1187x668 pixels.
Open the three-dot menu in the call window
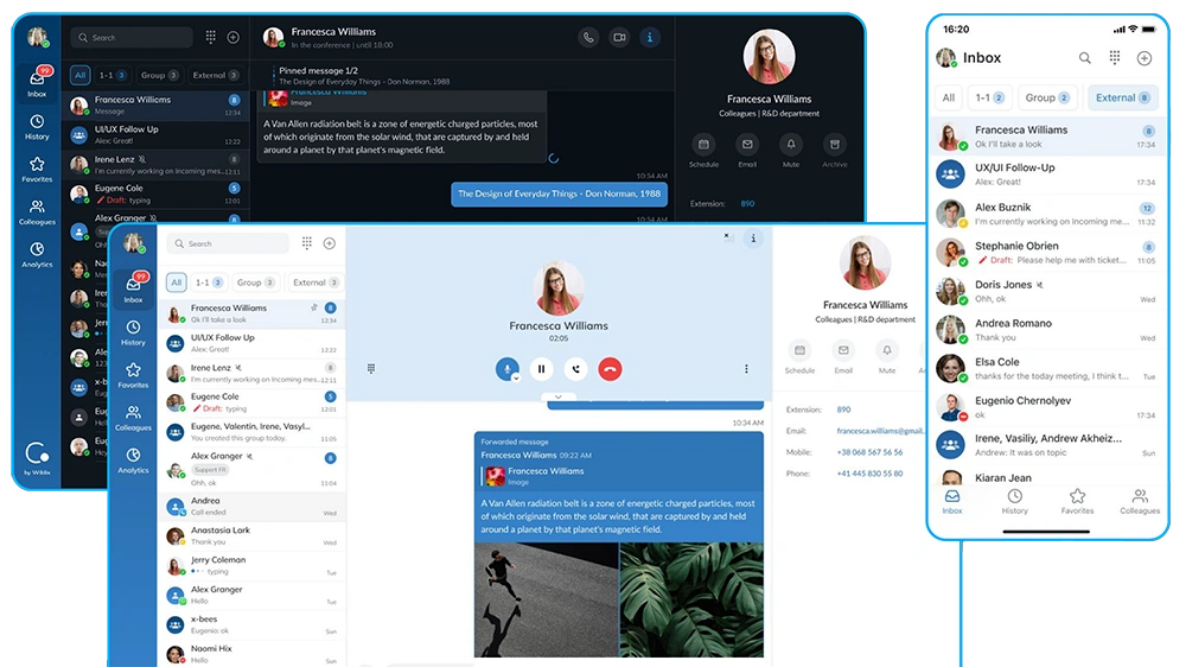pos(746,369)
